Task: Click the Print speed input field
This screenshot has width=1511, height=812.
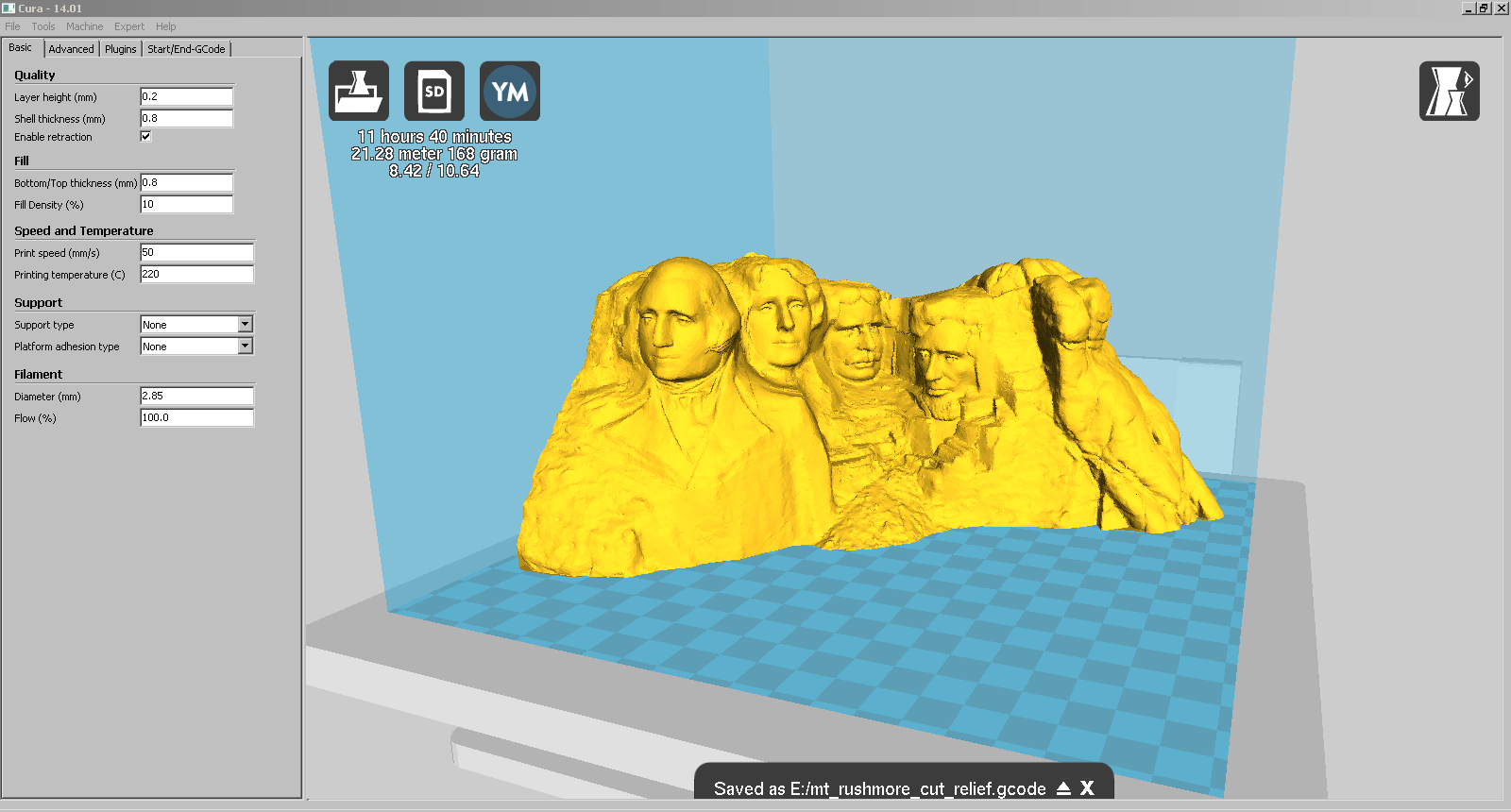Action: point(197,252)
